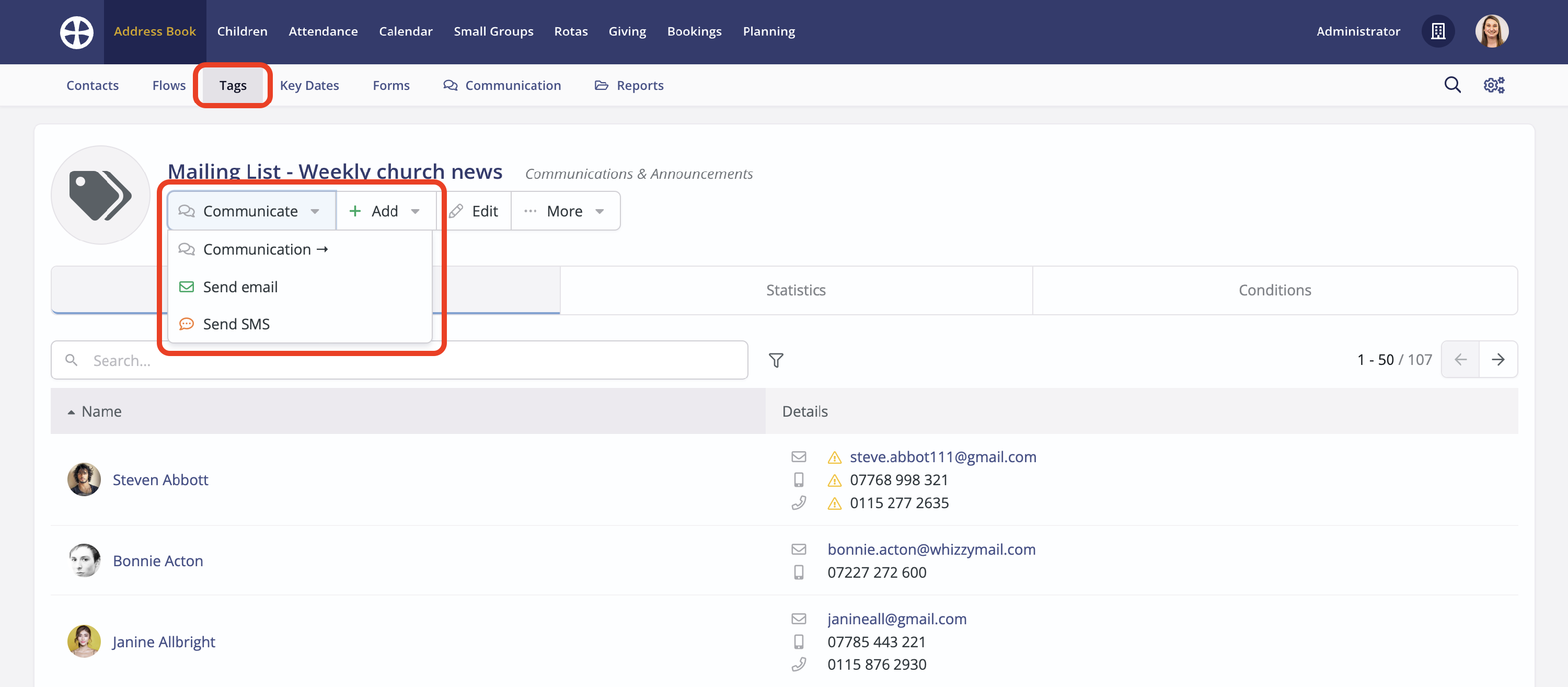
Task: Click warning icon beside 07768 998 321
Action: (835, 480)
